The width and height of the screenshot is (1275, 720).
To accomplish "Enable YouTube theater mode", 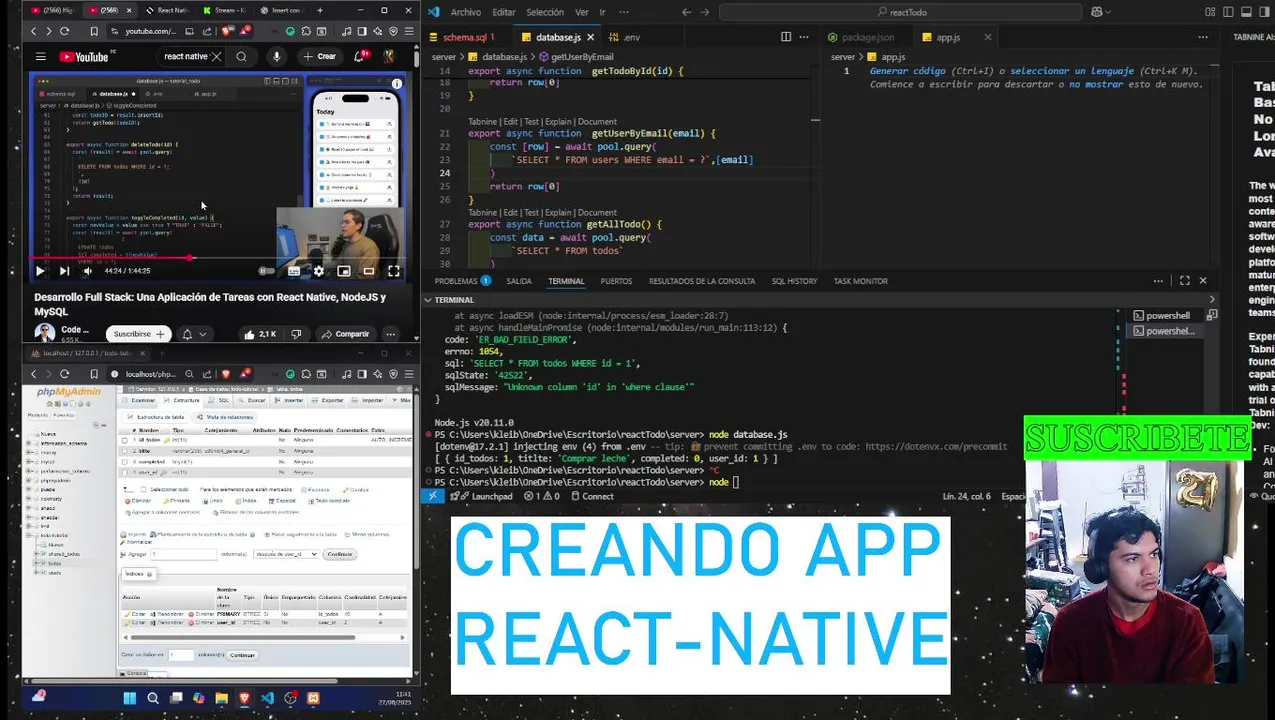I will pos(369,271).
